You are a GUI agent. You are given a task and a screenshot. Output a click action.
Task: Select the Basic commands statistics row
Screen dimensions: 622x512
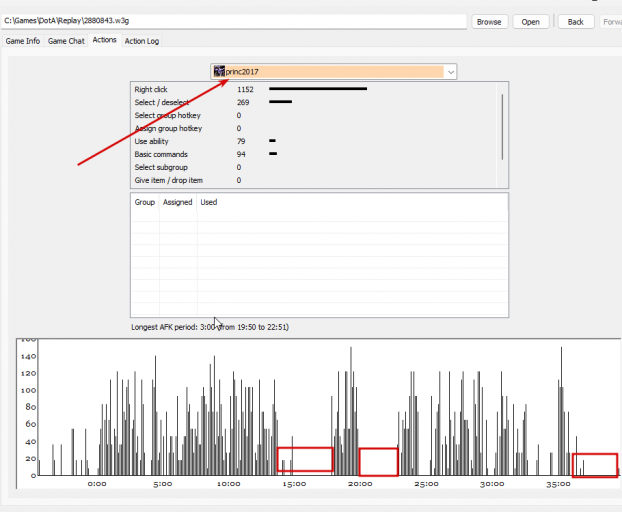tap(313, 154)
